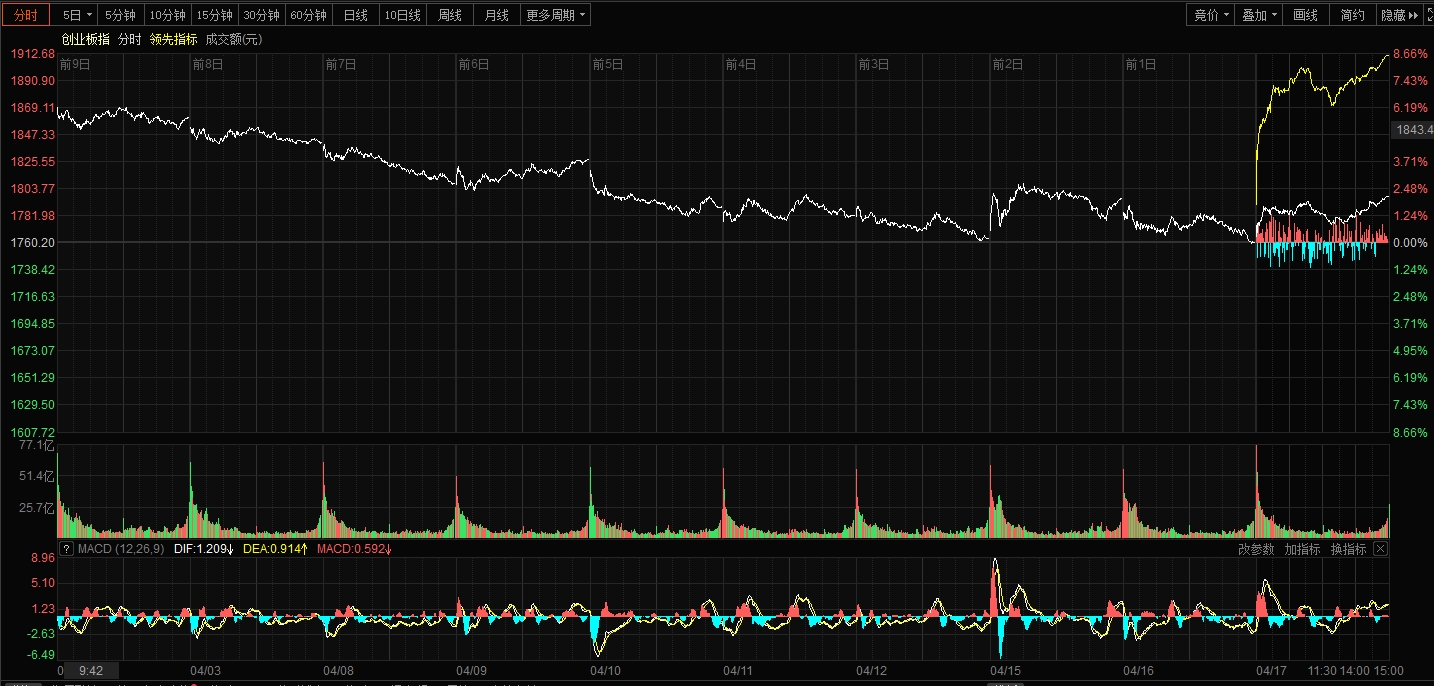Screen dimensions: 1434x686
Task: Click the MACD help question-mark icon
Action: (x=66, y=549)
